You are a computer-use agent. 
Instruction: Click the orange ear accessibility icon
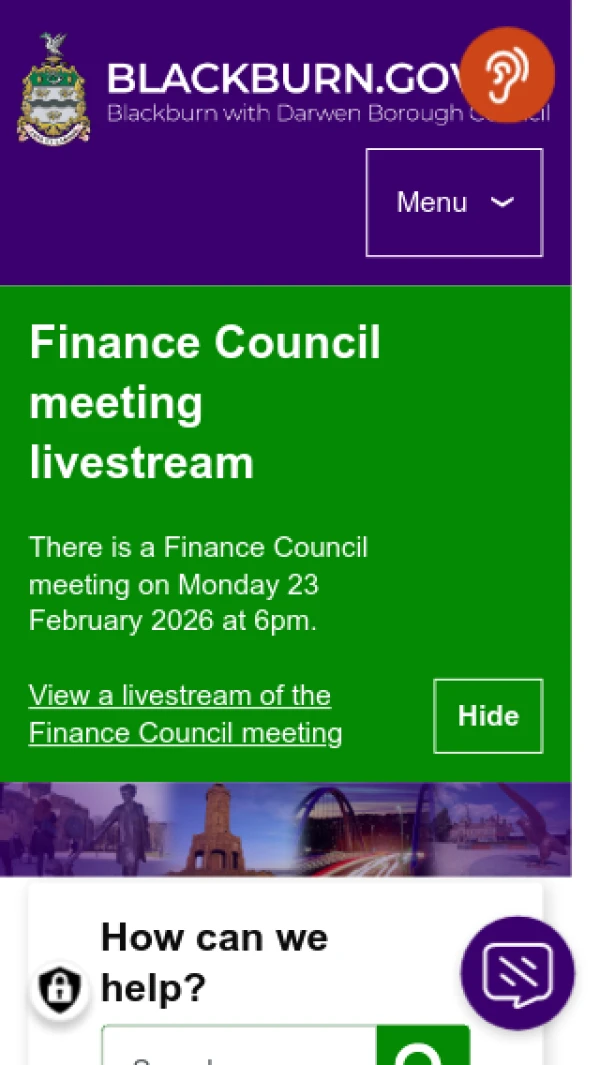(x=507, y=73)
